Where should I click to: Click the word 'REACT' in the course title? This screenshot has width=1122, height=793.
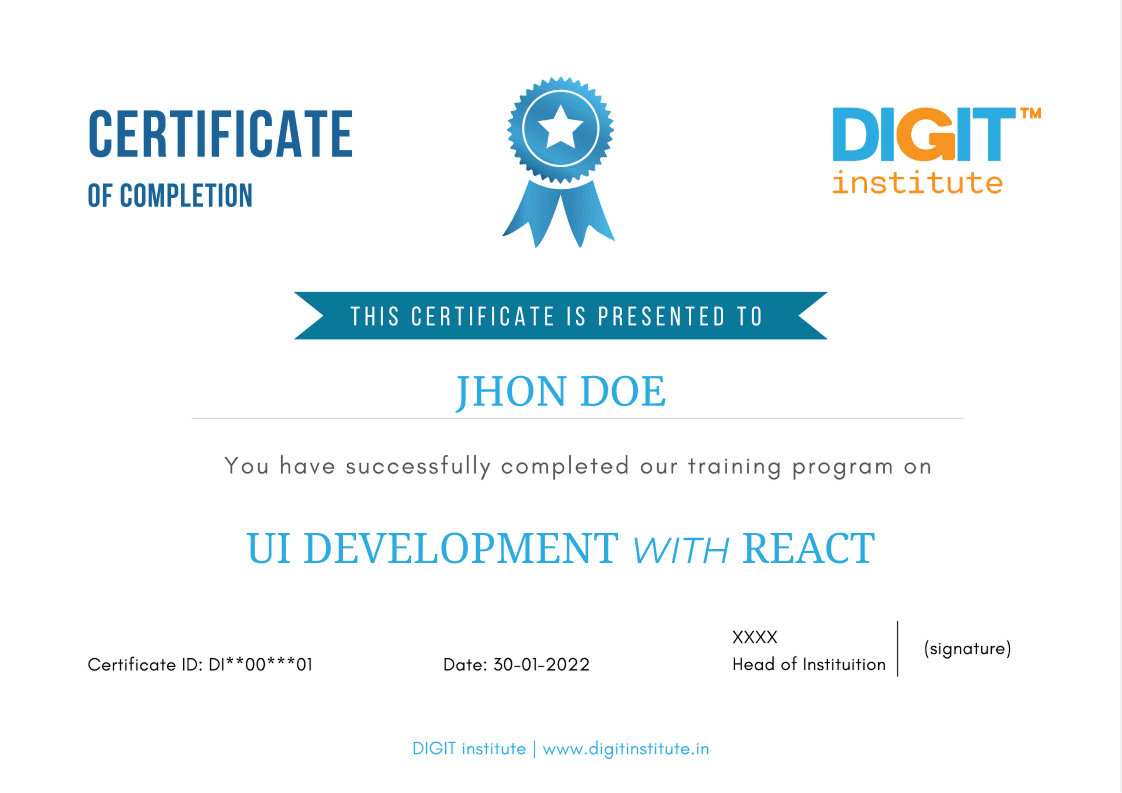(808, 548)
